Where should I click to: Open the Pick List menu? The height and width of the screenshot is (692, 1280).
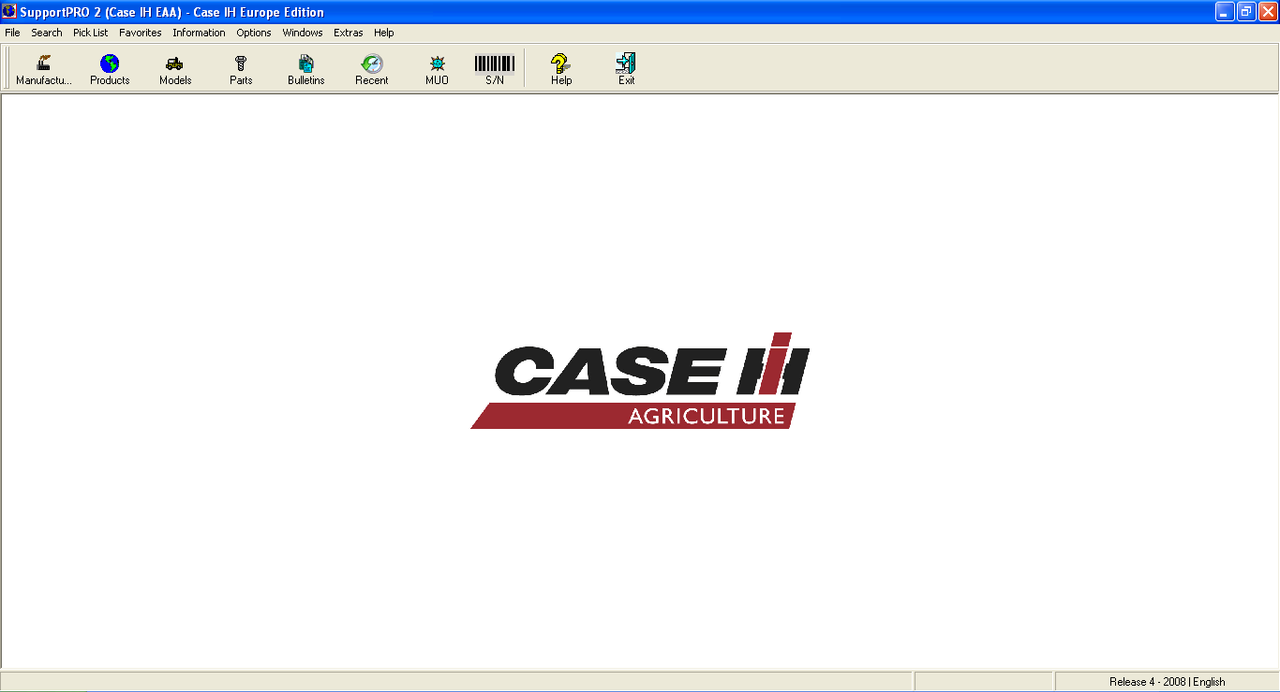tap(90, 33)
